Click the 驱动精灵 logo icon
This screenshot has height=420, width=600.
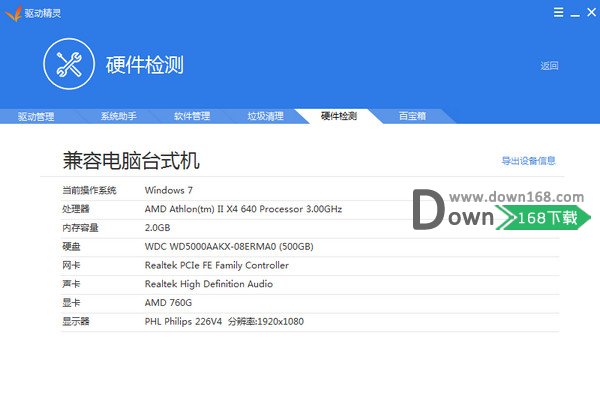[x=13, y=13]
